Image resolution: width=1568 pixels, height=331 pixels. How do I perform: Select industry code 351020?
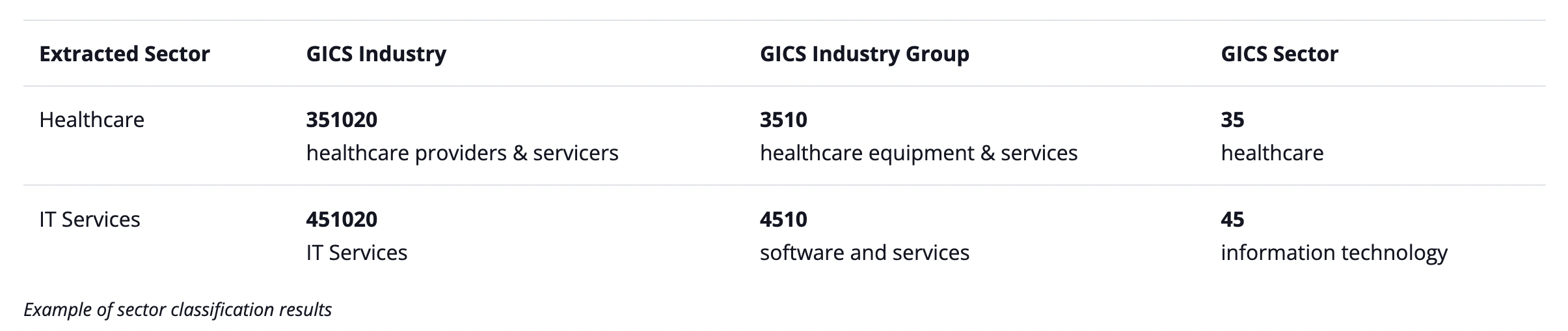342,120
